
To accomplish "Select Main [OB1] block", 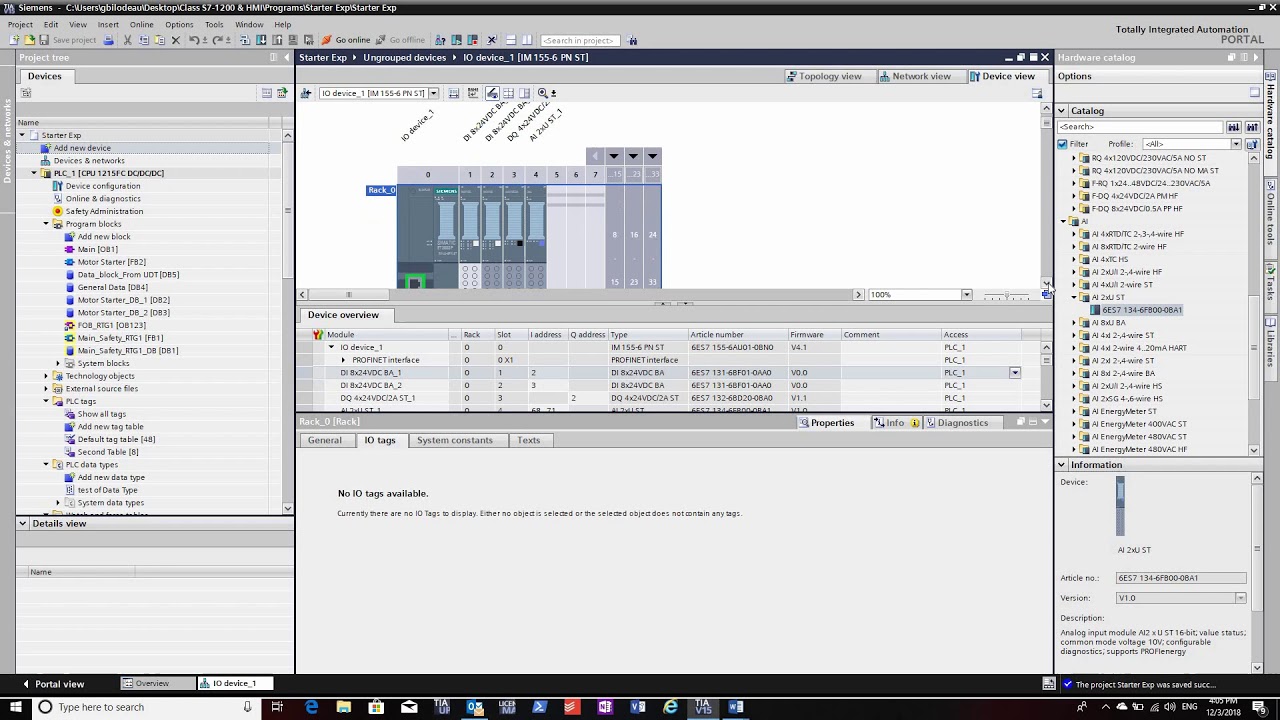I will (x=97, y=249).
